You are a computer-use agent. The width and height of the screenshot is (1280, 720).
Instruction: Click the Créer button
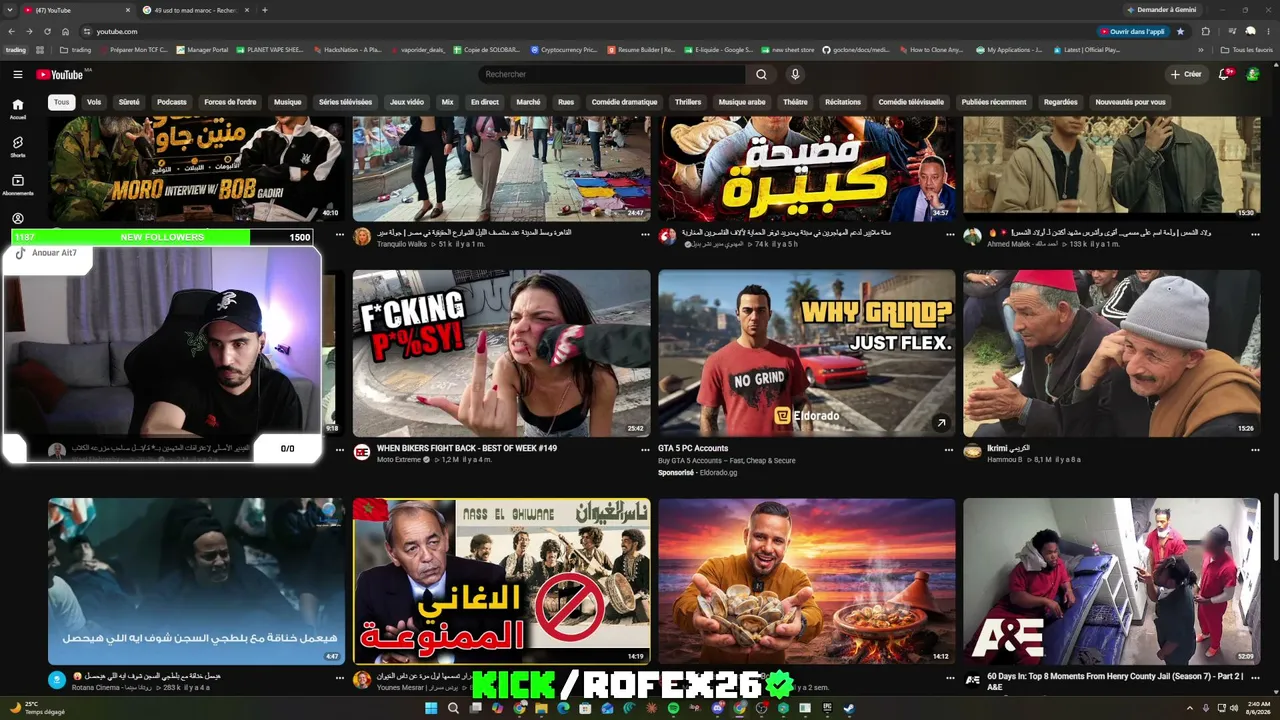pos(1186,74)
